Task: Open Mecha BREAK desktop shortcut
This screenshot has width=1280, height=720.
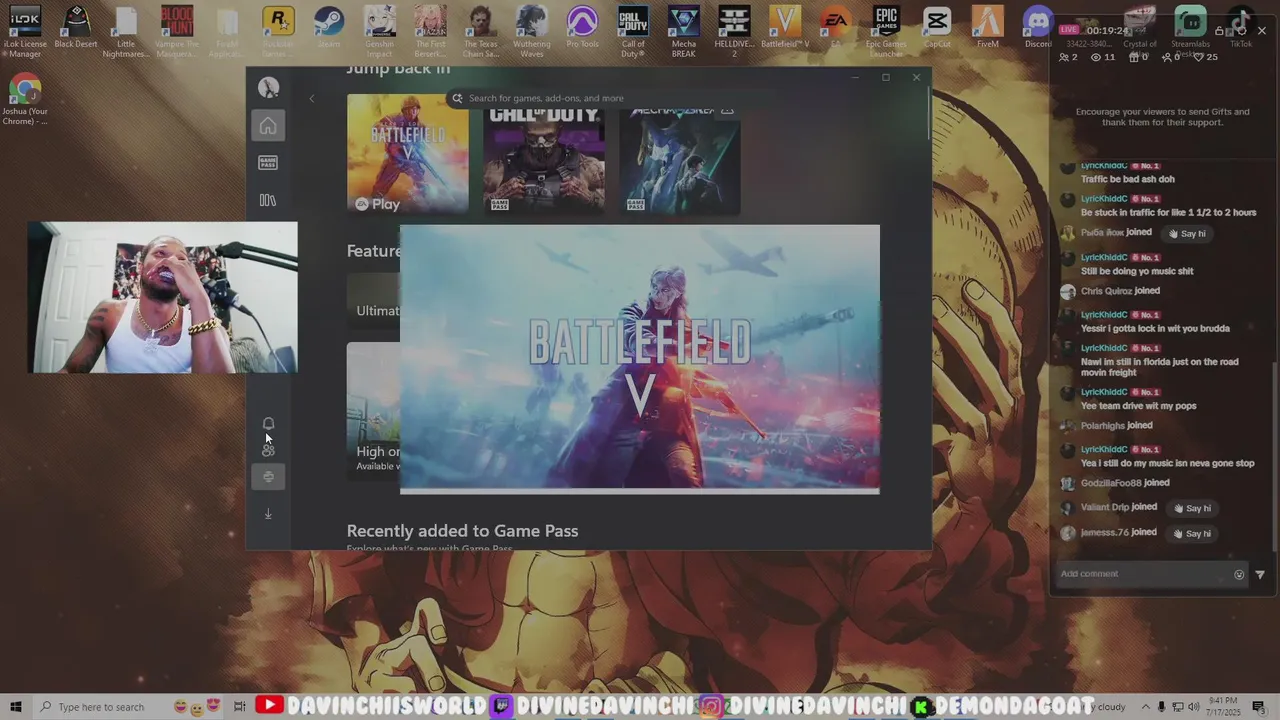Action: tap(684, 31)
